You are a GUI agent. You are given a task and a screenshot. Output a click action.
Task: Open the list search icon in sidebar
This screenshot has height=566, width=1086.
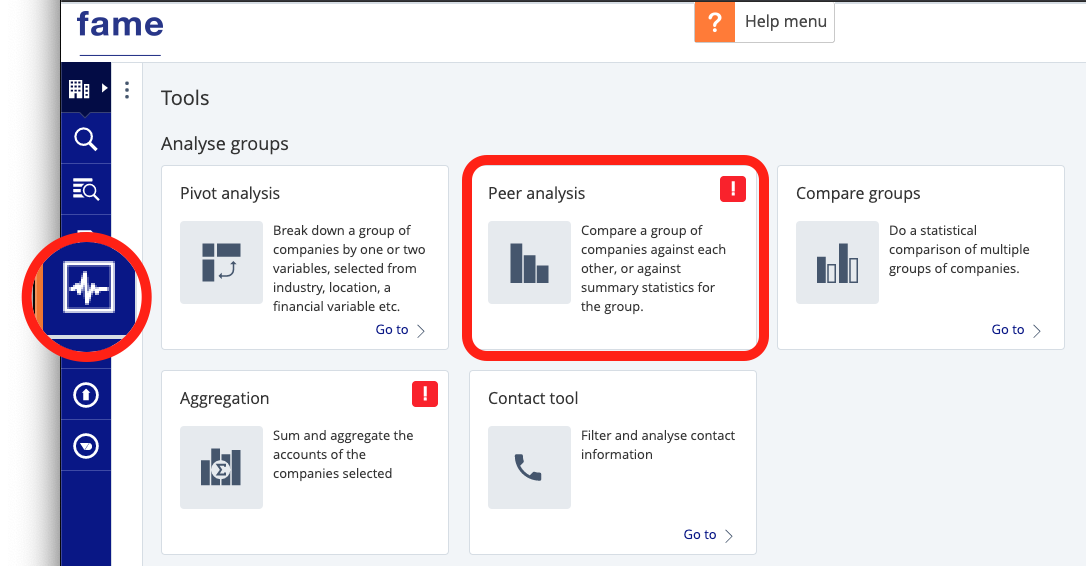[x=86, y=189]
